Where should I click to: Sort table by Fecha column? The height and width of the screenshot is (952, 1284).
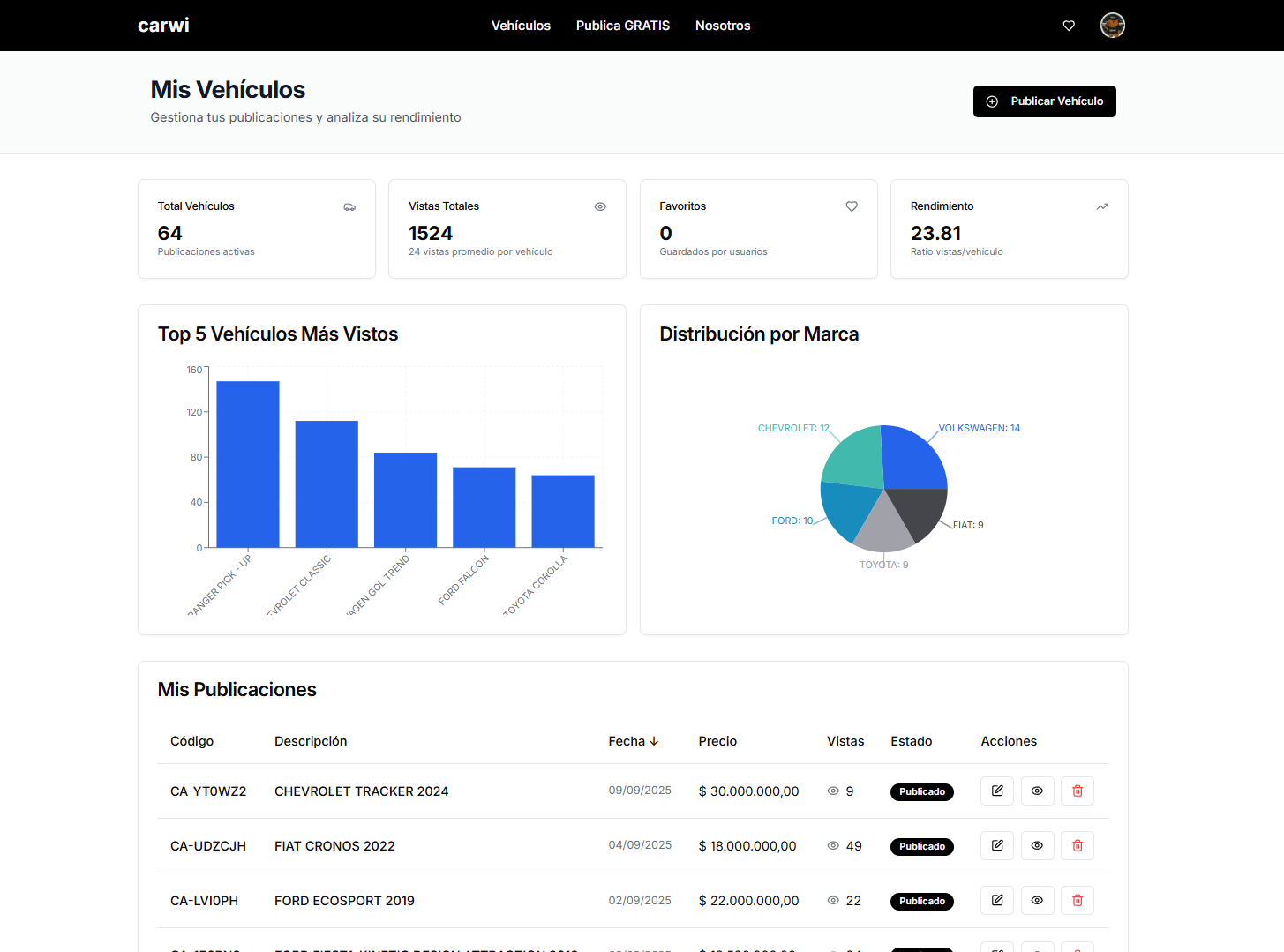[634, 741]
